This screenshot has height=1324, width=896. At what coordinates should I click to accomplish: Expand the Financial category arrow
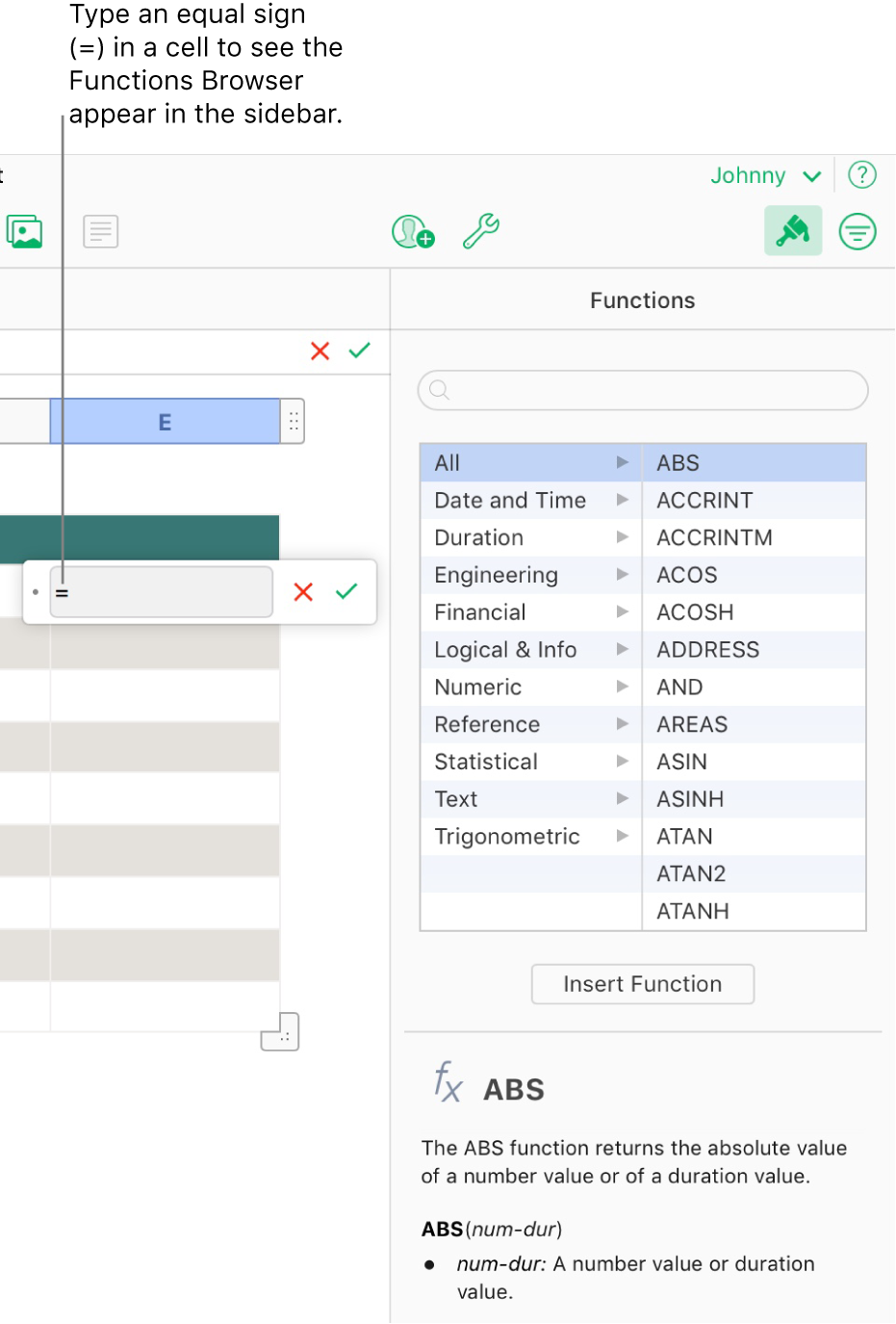click(622, 611)
